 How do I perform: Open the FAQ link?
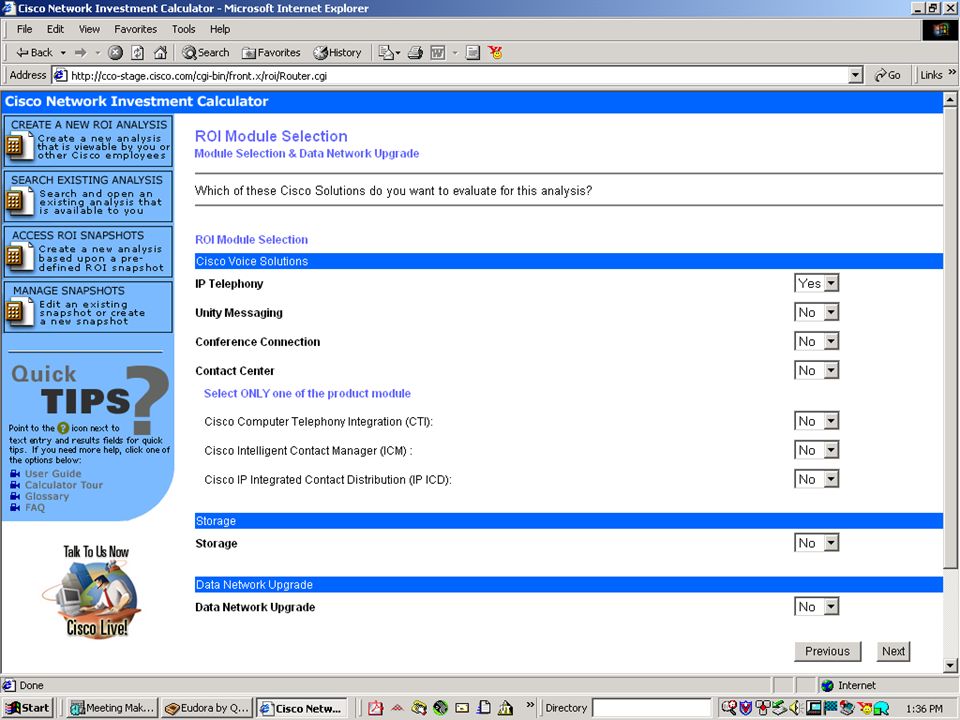click(x=35, y=508)
